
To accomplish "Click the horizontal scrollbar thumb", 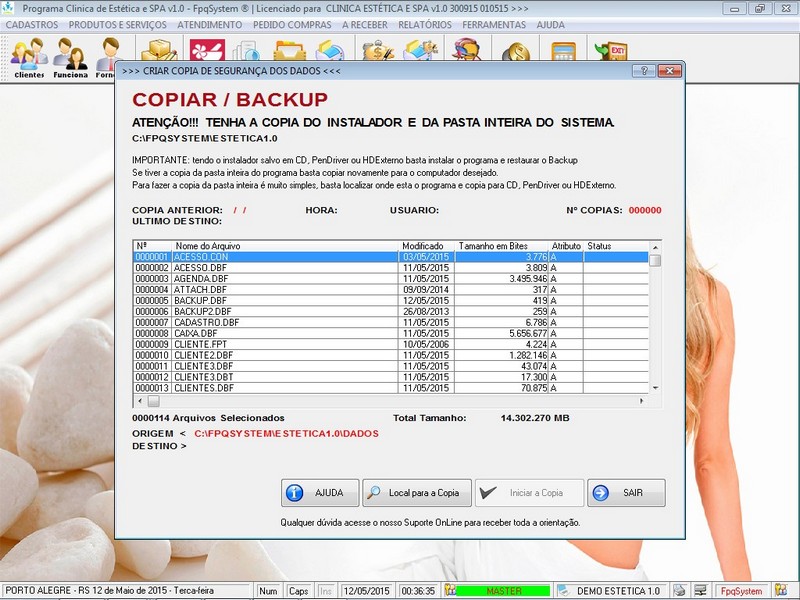I will (153, 401).
